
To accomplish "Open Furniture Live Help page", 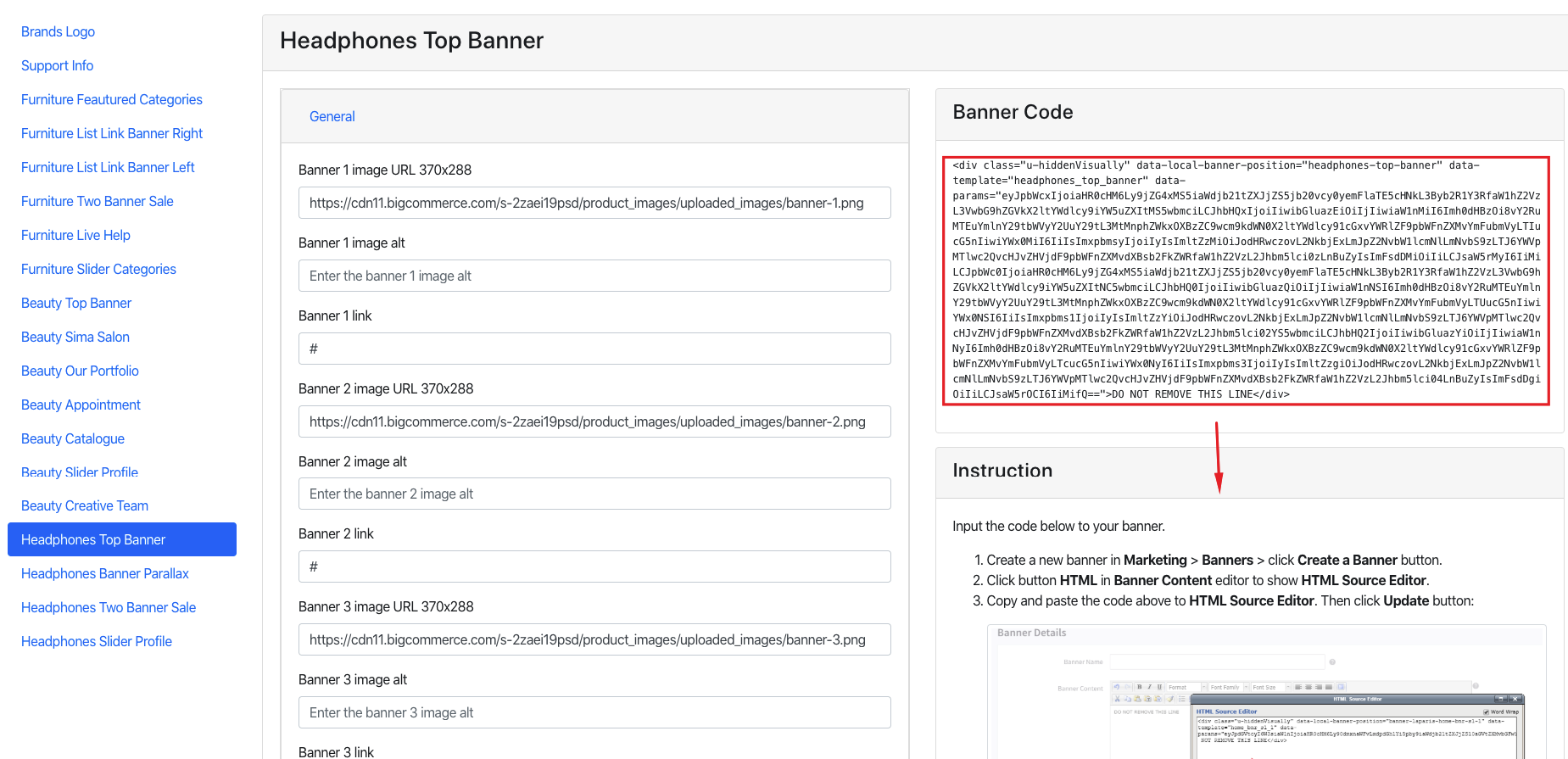I will click(75, 235).
